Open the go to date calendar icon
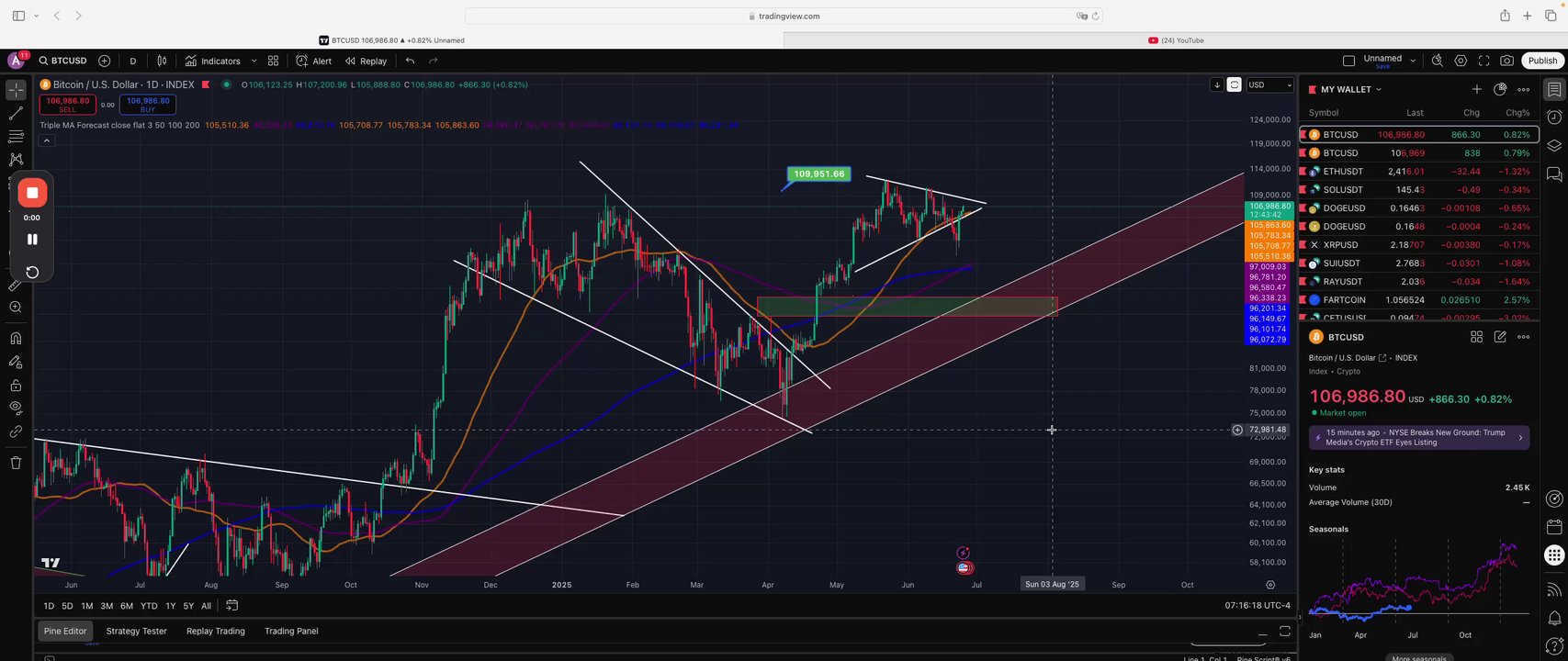The width and height of the screenshot is (1568, 661). click(232, 606)
